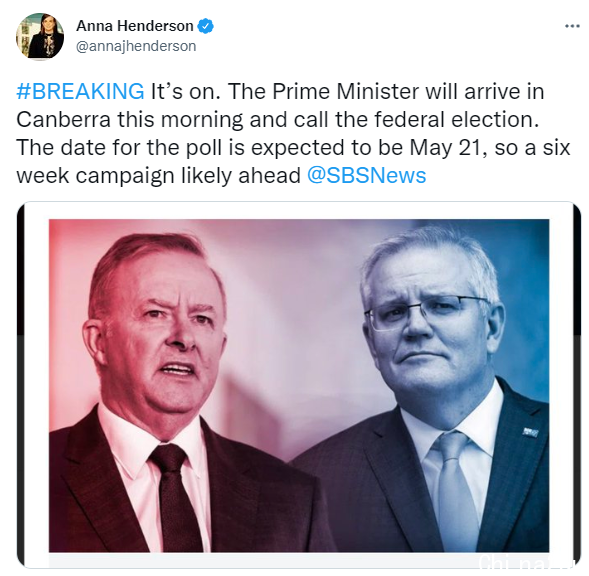This screenshot has width=589, height=576.
Task: Open the @SBSNews mention link
Action: pyautogui.click(x=367, y=175)
